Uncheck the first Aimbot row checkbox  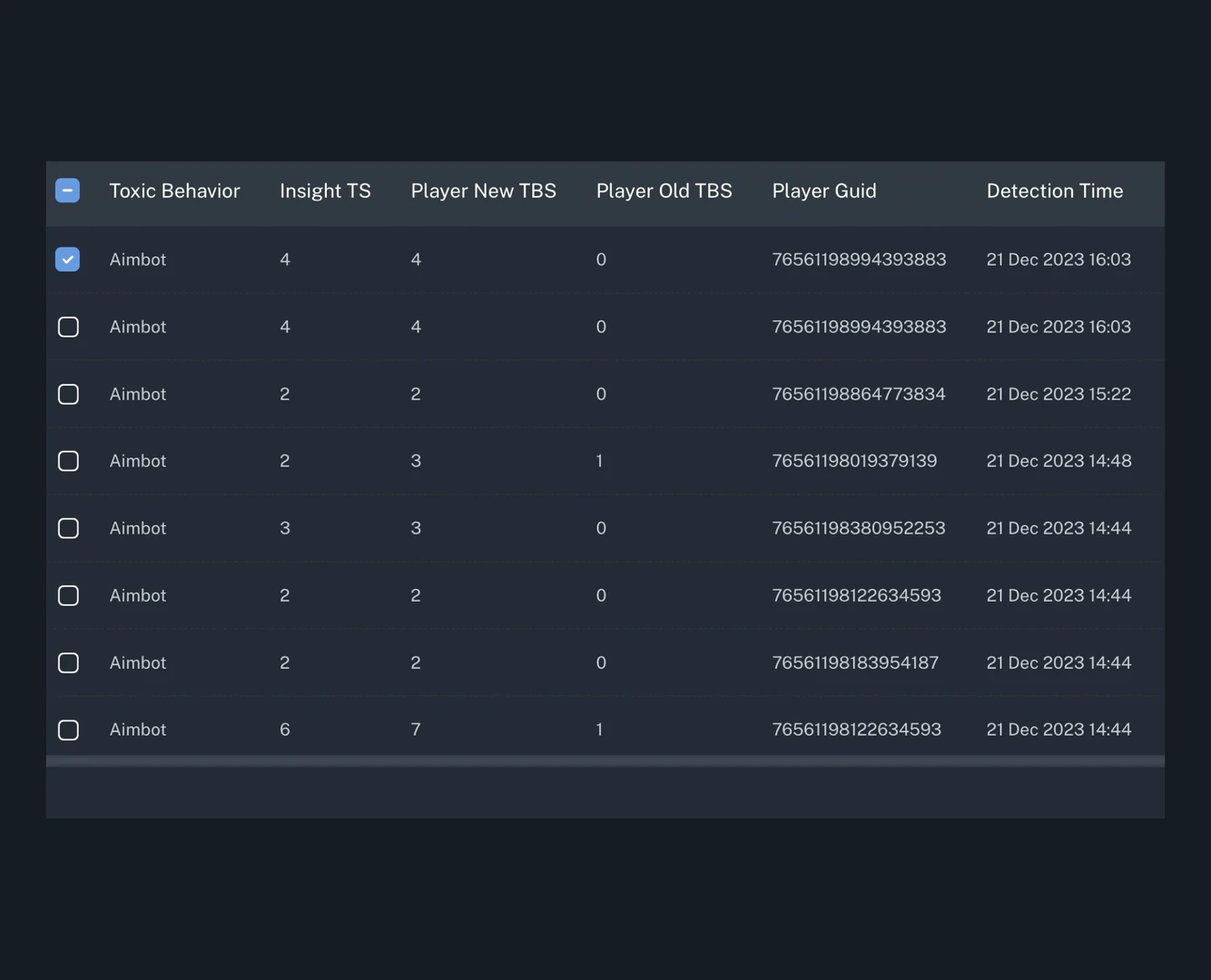point(67,260)
